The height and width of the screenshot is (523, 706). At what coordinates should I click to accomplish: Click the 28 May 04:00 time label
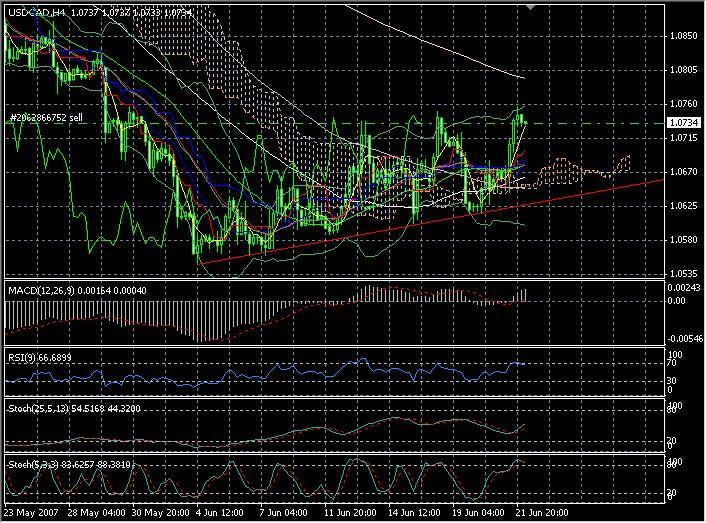click(x=96, y=513)
